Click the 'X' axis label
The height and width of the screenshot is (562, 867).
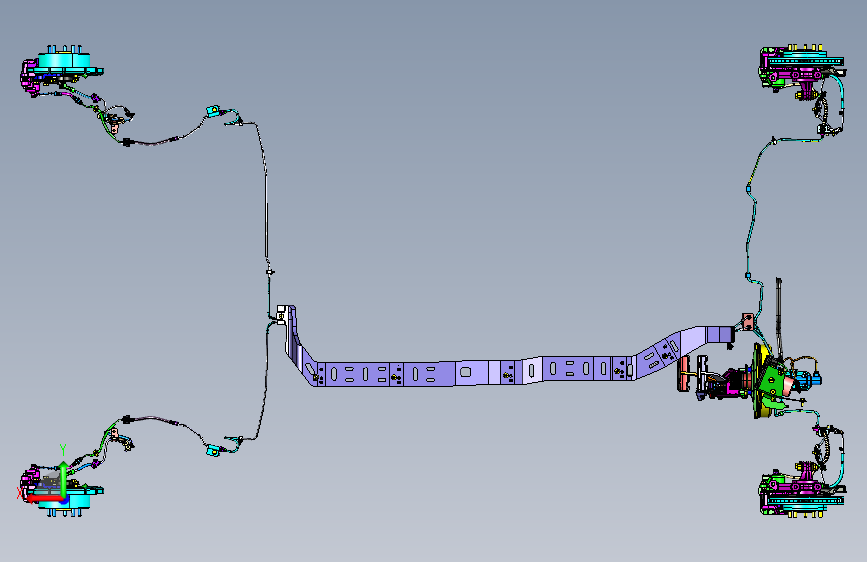(x=20, y=493)
